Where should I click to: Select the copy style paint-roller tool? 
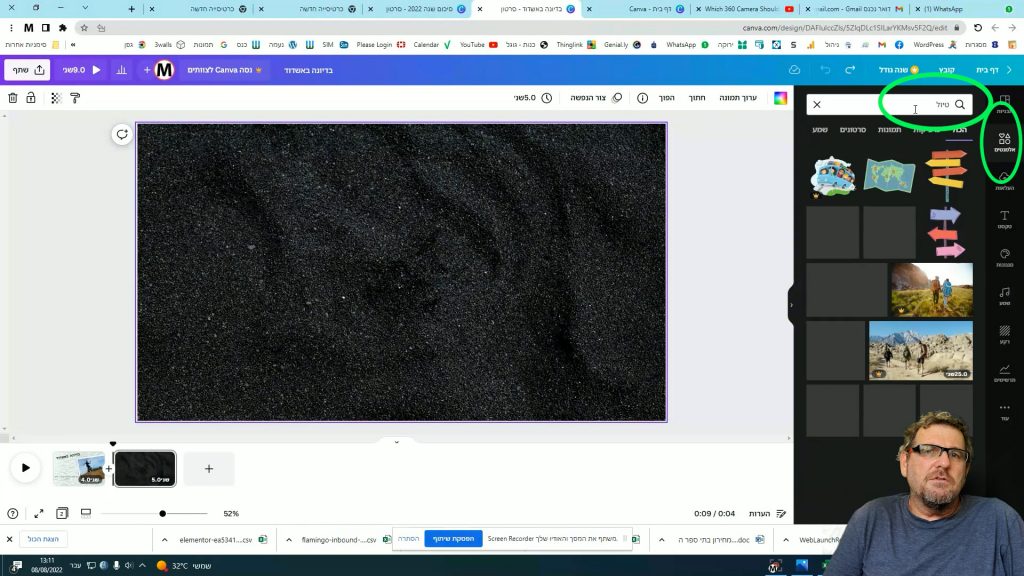[x=75, y=98]
